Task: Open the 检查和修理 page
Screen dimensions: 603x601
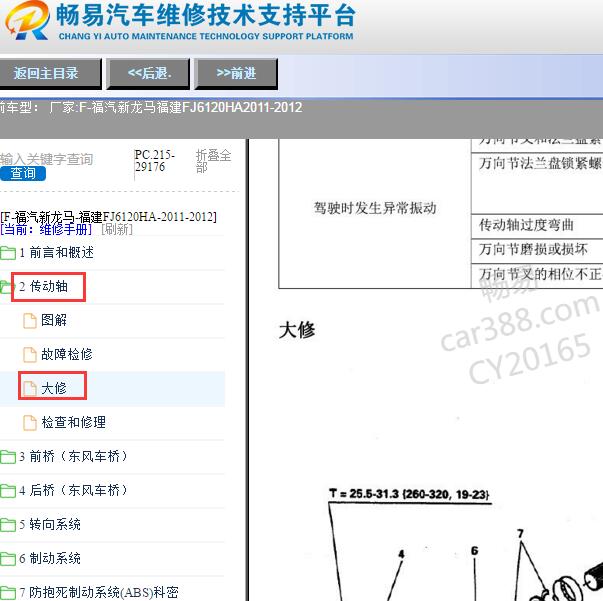Action: click(73, 422)
